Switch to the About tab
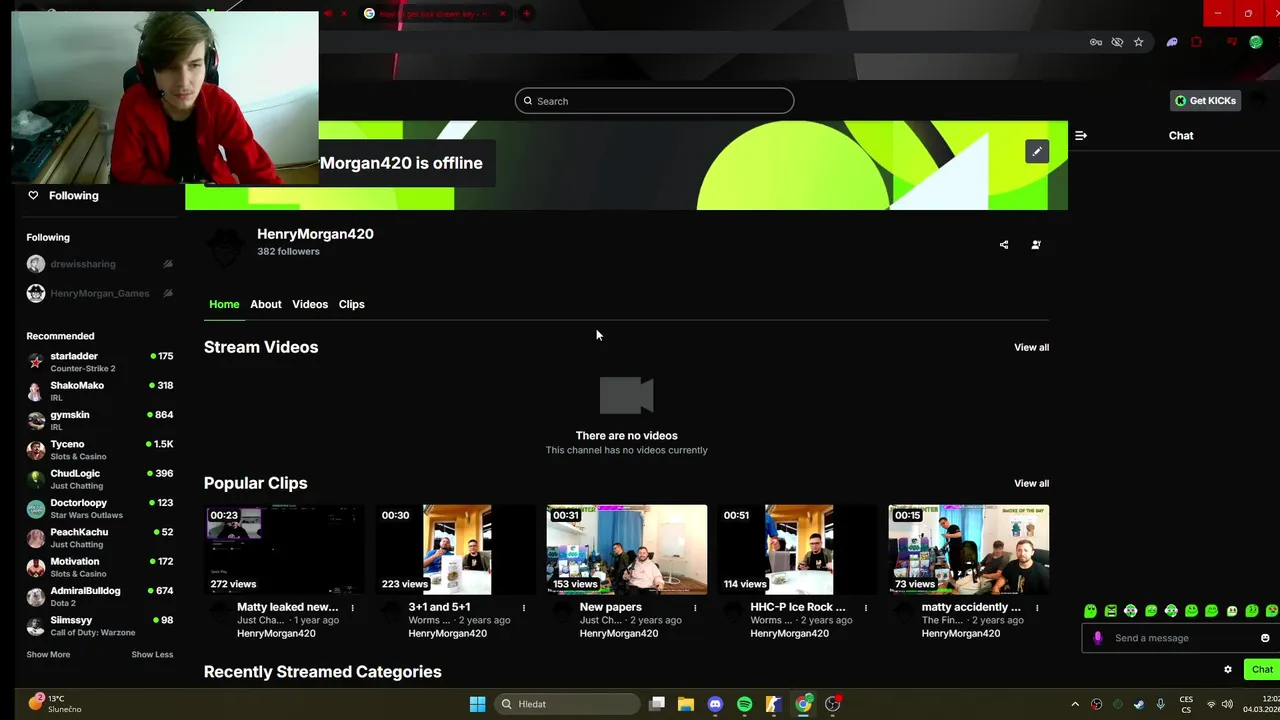Image resolution: width=1280 pixels, height=720 pixels. pos(266,304)
